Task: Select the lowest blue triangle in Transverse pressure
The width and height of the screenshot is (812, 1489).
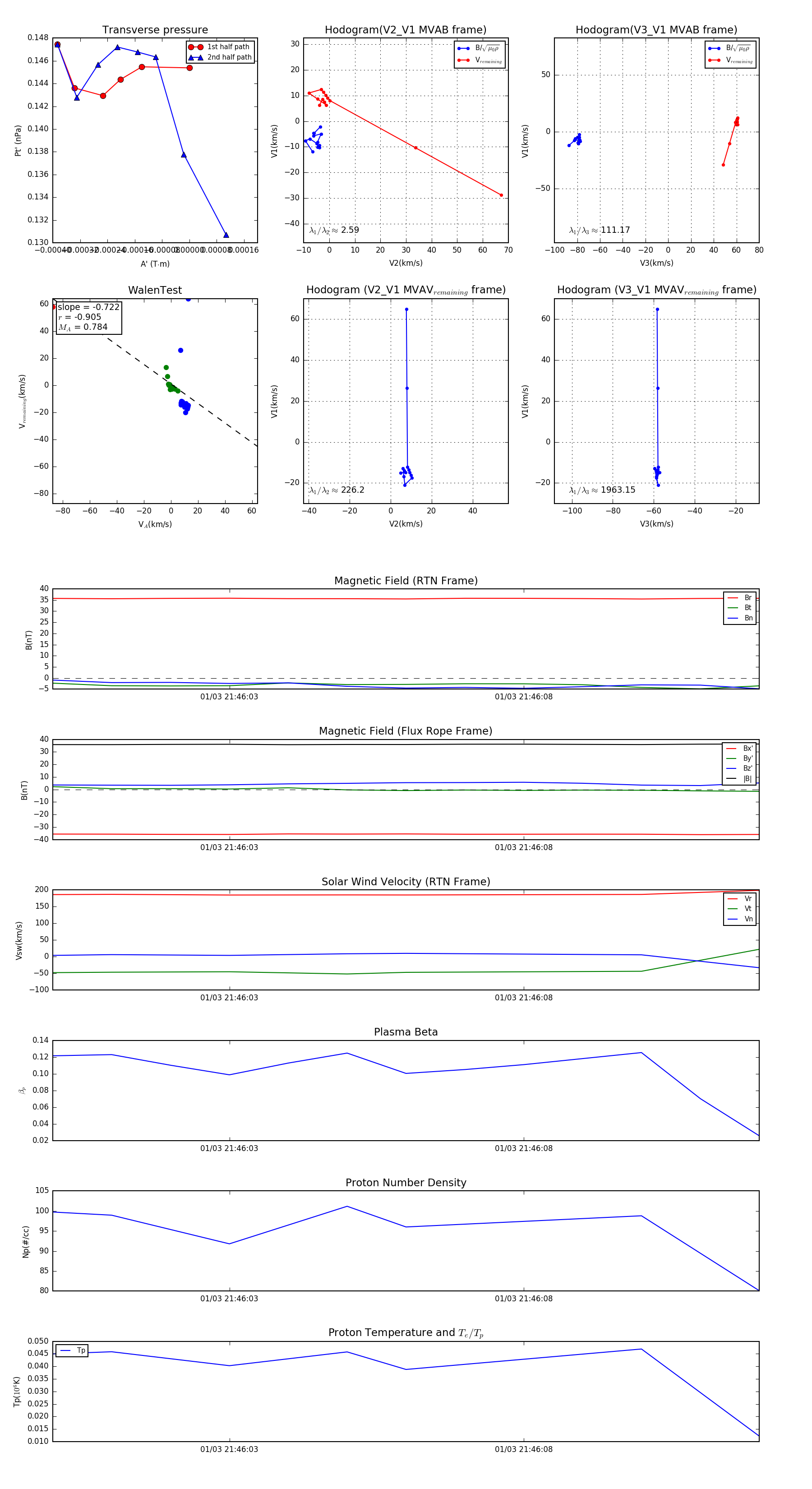Action: [x=226, y=235]
